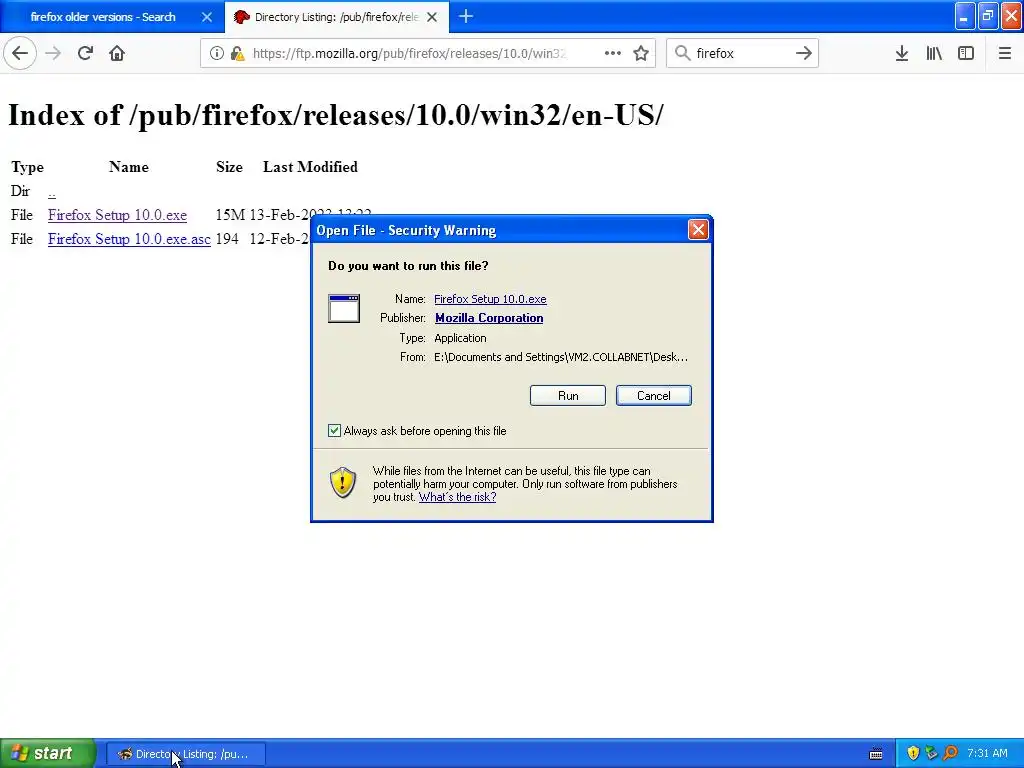
Task: Click the 'Type' column header text
Action: click(27, 167)
